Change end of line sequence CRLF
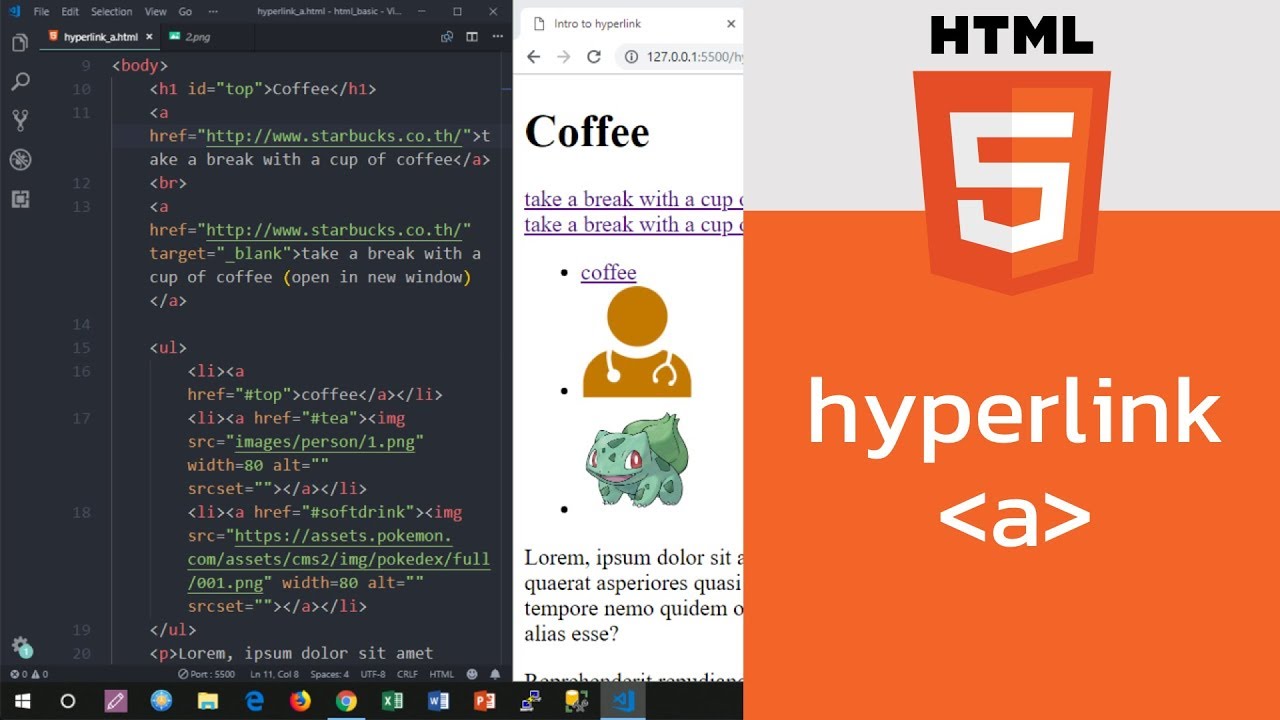This screenshot has height=720, width=1280. 408,674
